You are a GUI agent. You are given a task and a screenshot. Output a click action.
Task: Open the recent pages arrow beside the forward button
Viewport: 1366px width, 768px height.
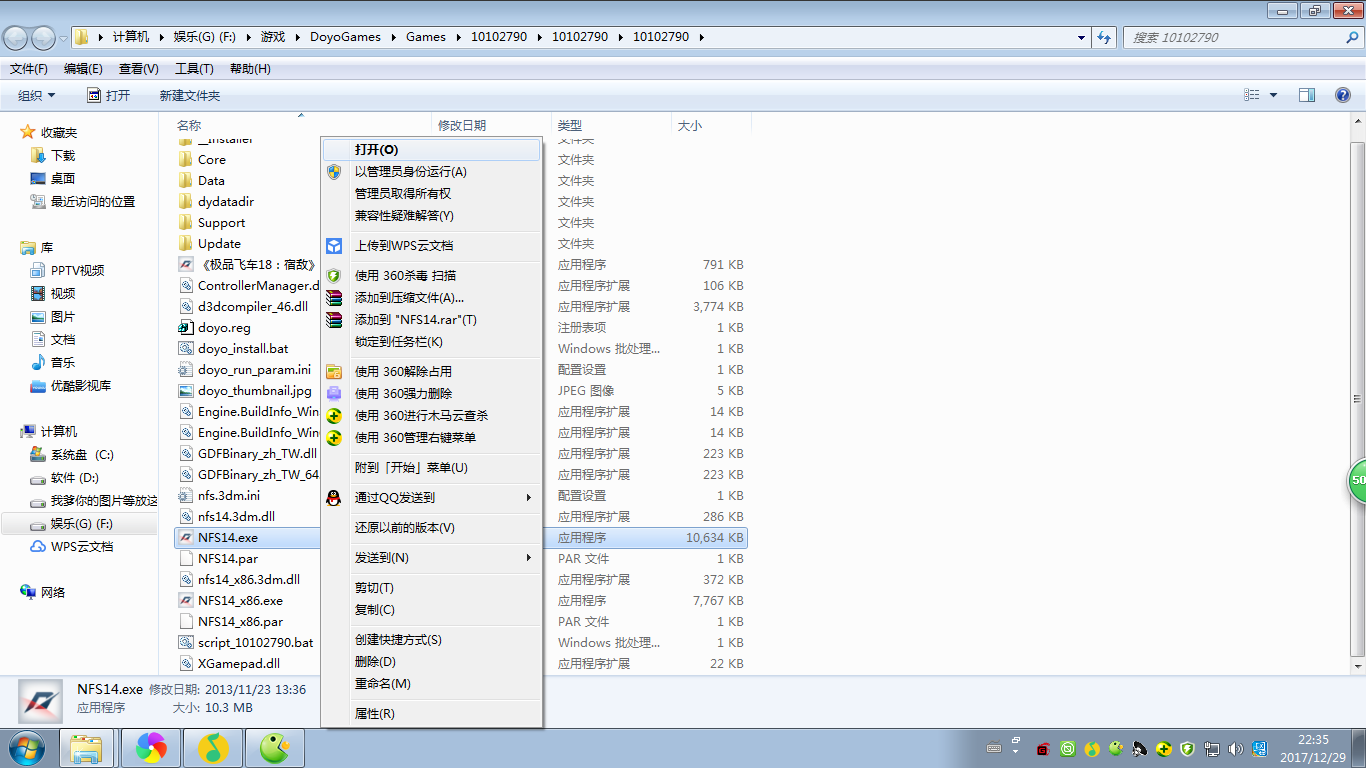click(x=64, y=38)
